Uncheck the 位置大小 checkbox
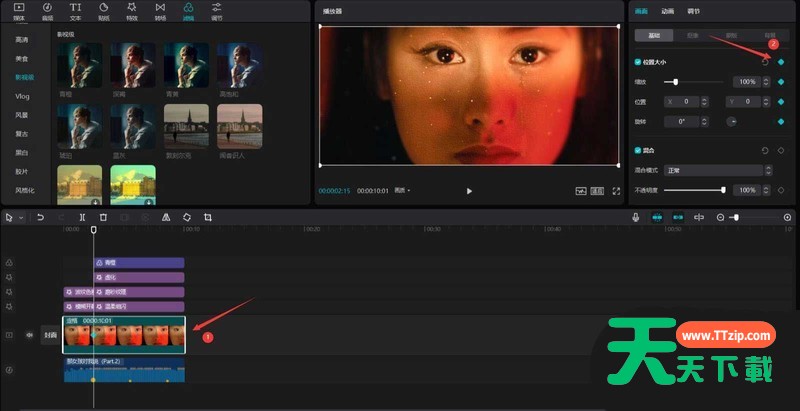 638,62
